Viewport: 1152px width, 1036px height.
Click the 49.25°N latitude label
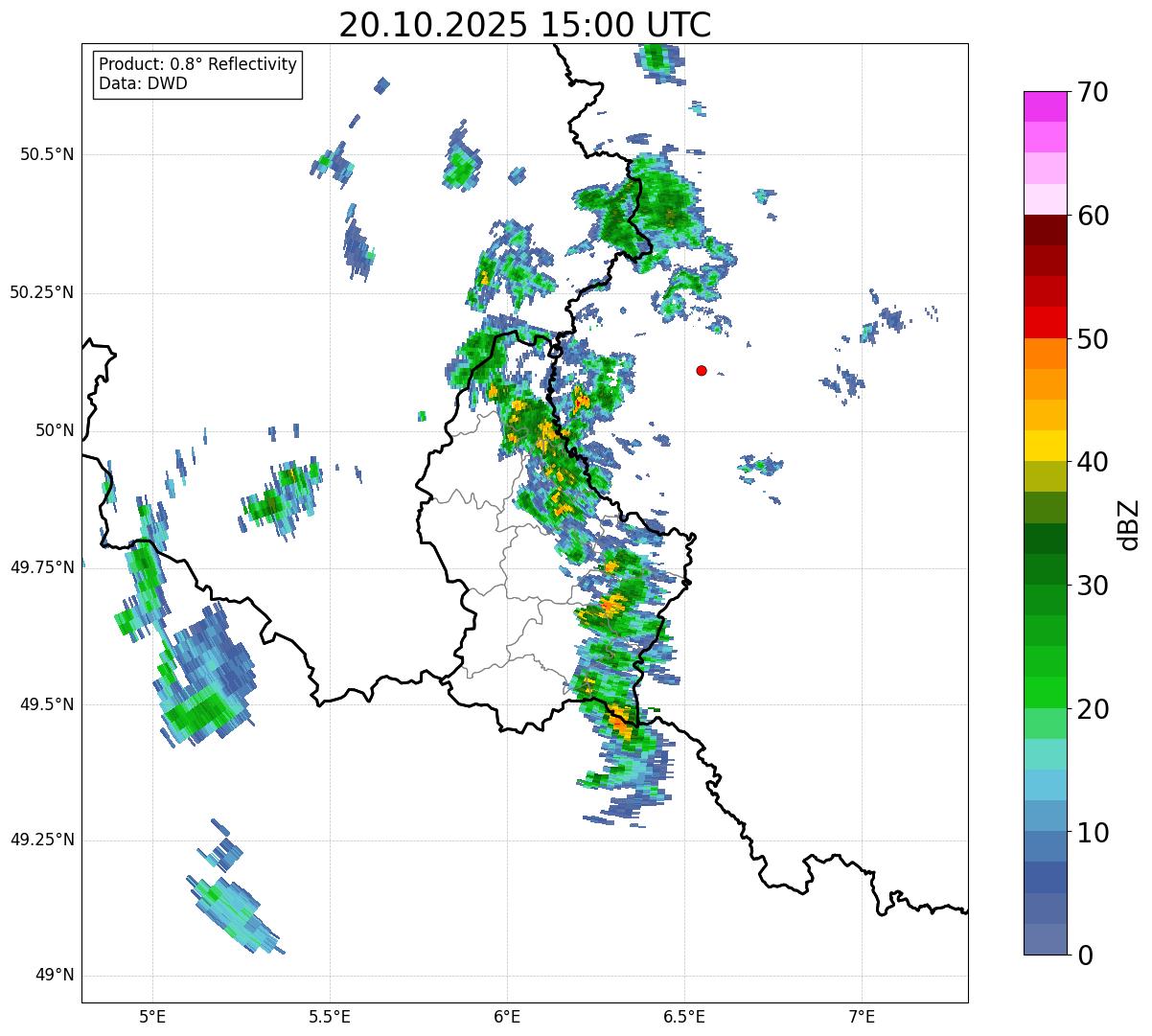click(42, 840)
